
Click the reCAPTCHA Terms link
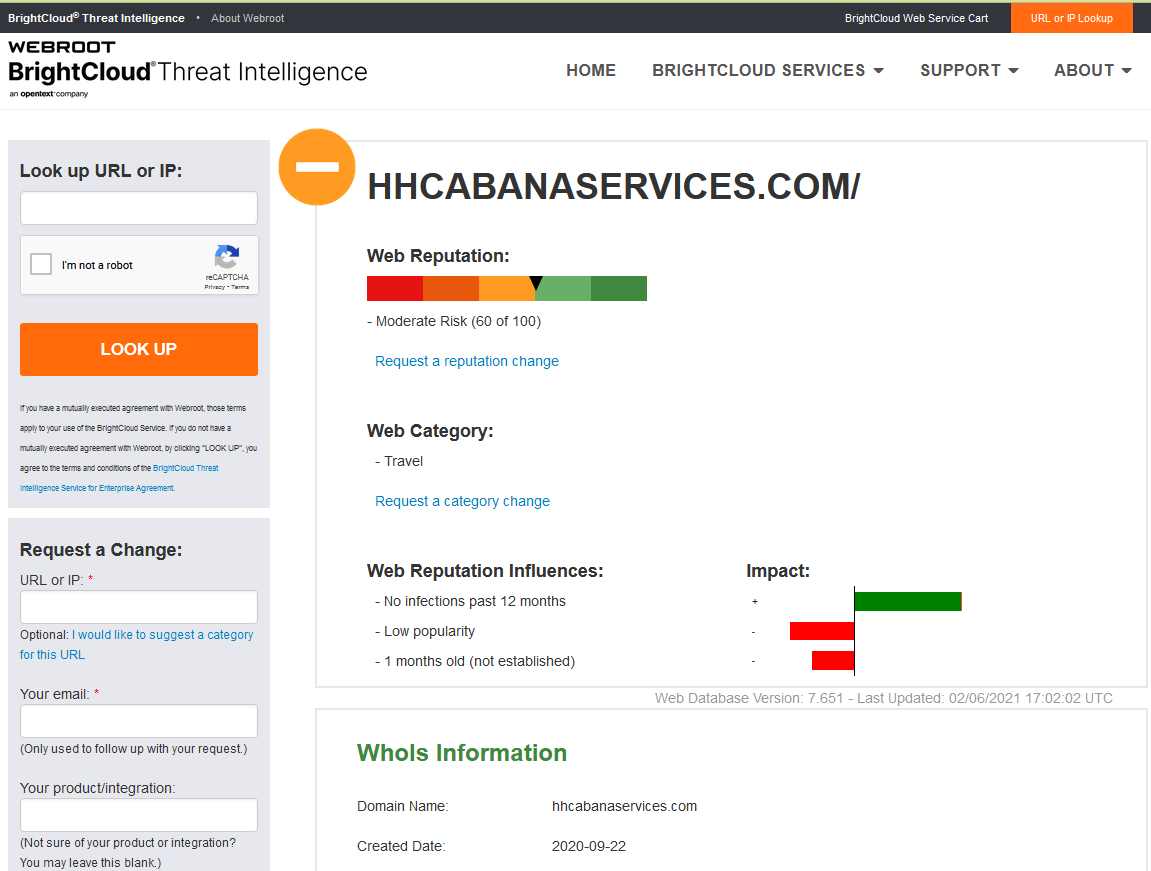pyautogui.click(x=240, y=287)
